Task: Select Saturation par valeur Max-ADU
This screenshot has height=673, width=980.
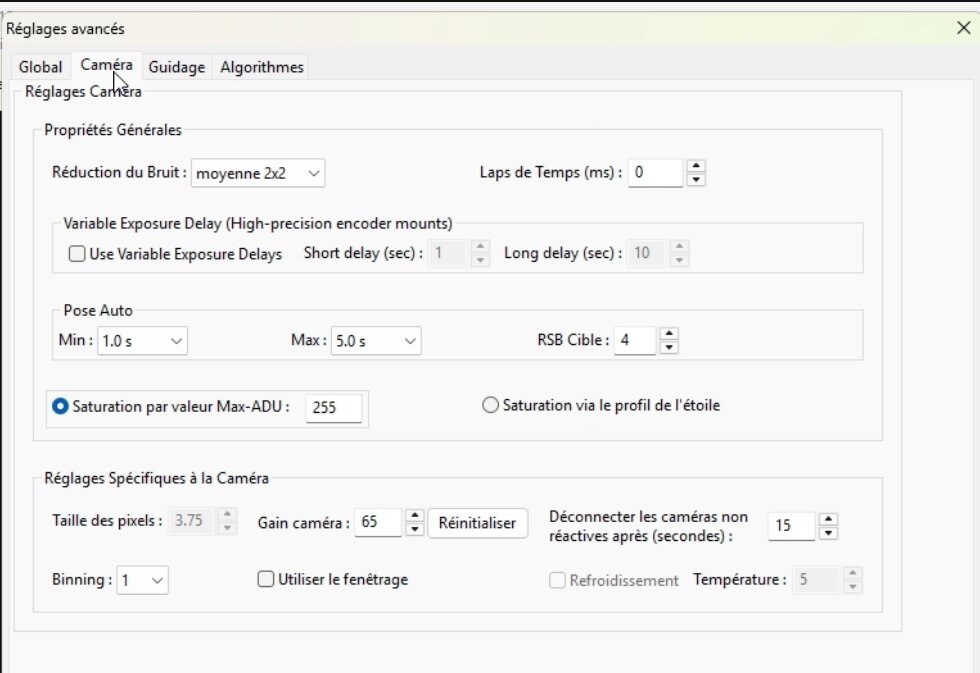Action: (x=62, y=405)
